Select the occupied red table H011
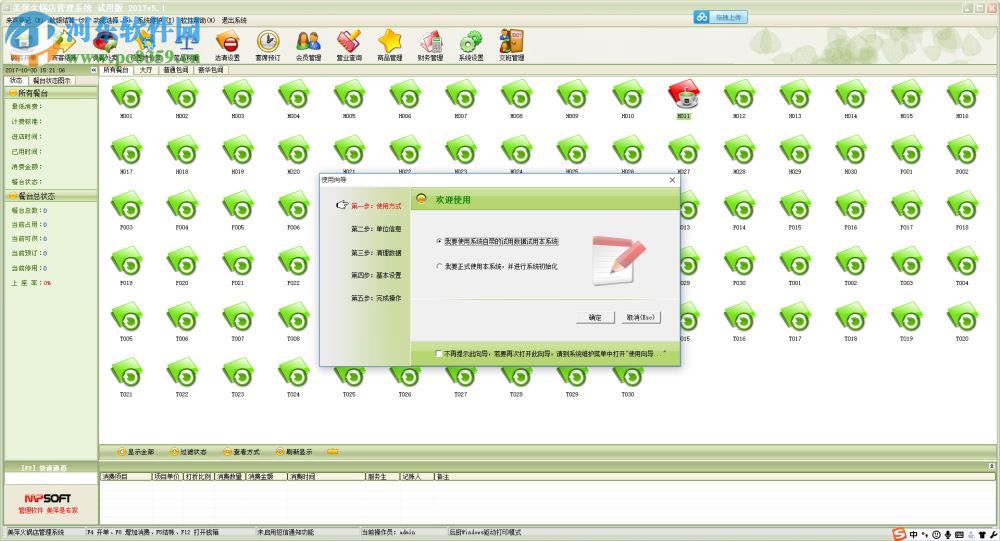This screenshot has width=1000, height=541. (x=683, y=98)
